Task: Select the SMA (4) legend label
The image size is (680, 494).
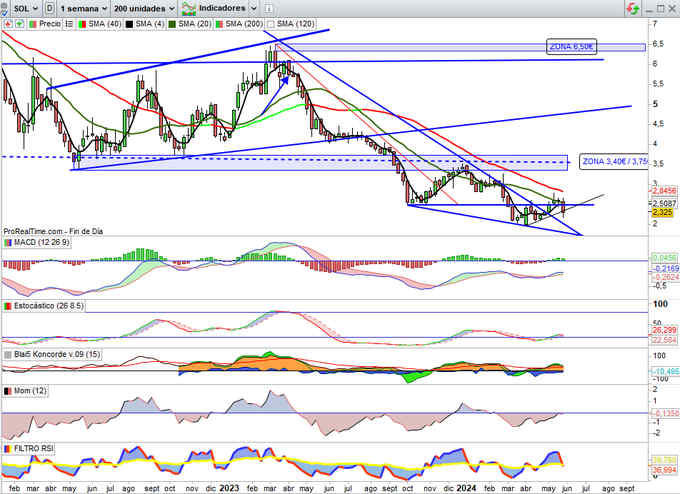Action: tap(150, 24)
